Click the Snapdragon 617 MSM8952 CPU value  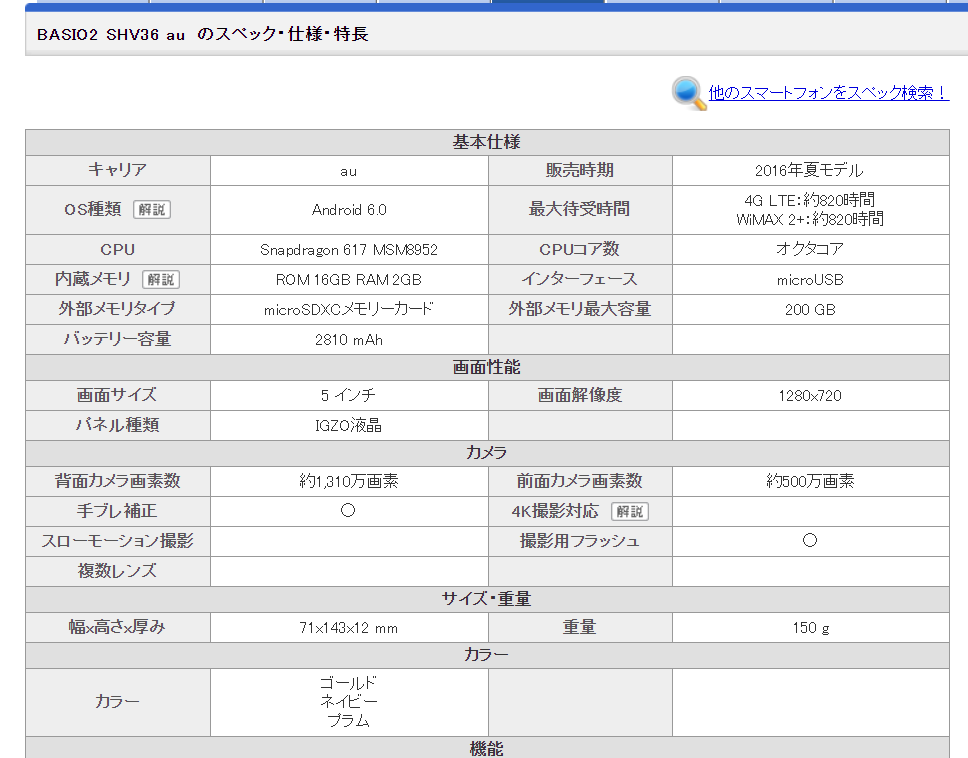(348, 250)
